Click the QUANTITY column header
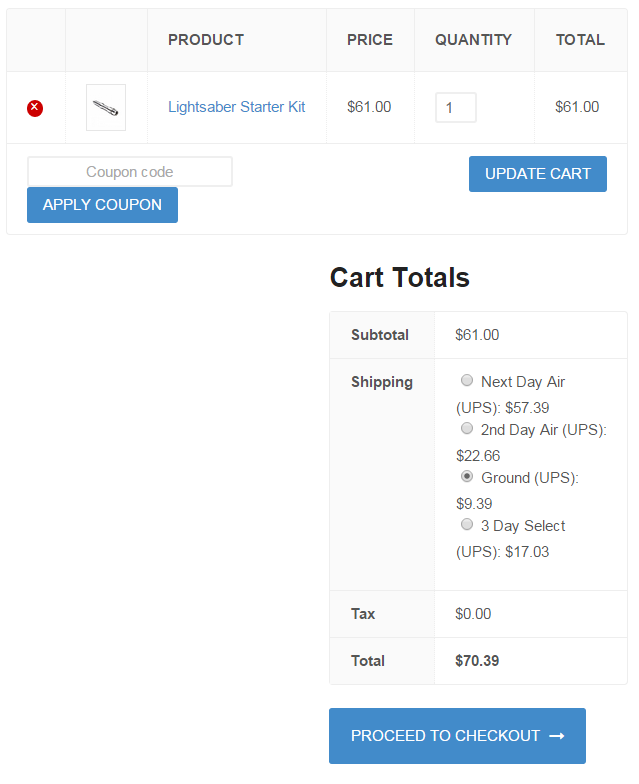639x784 pixels. click(474, 40)
